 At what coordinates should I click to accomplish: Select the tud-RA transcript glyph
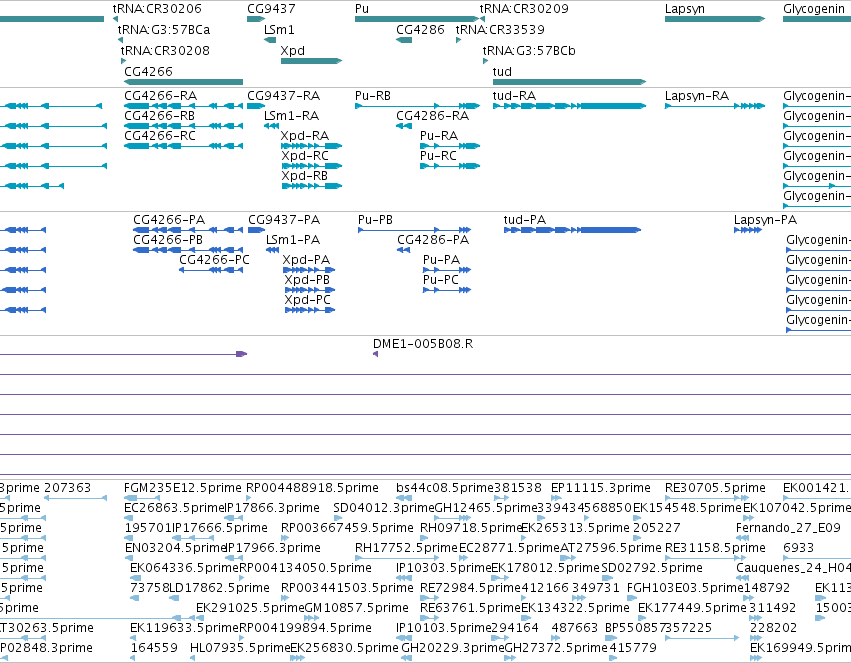pos(569,106)
